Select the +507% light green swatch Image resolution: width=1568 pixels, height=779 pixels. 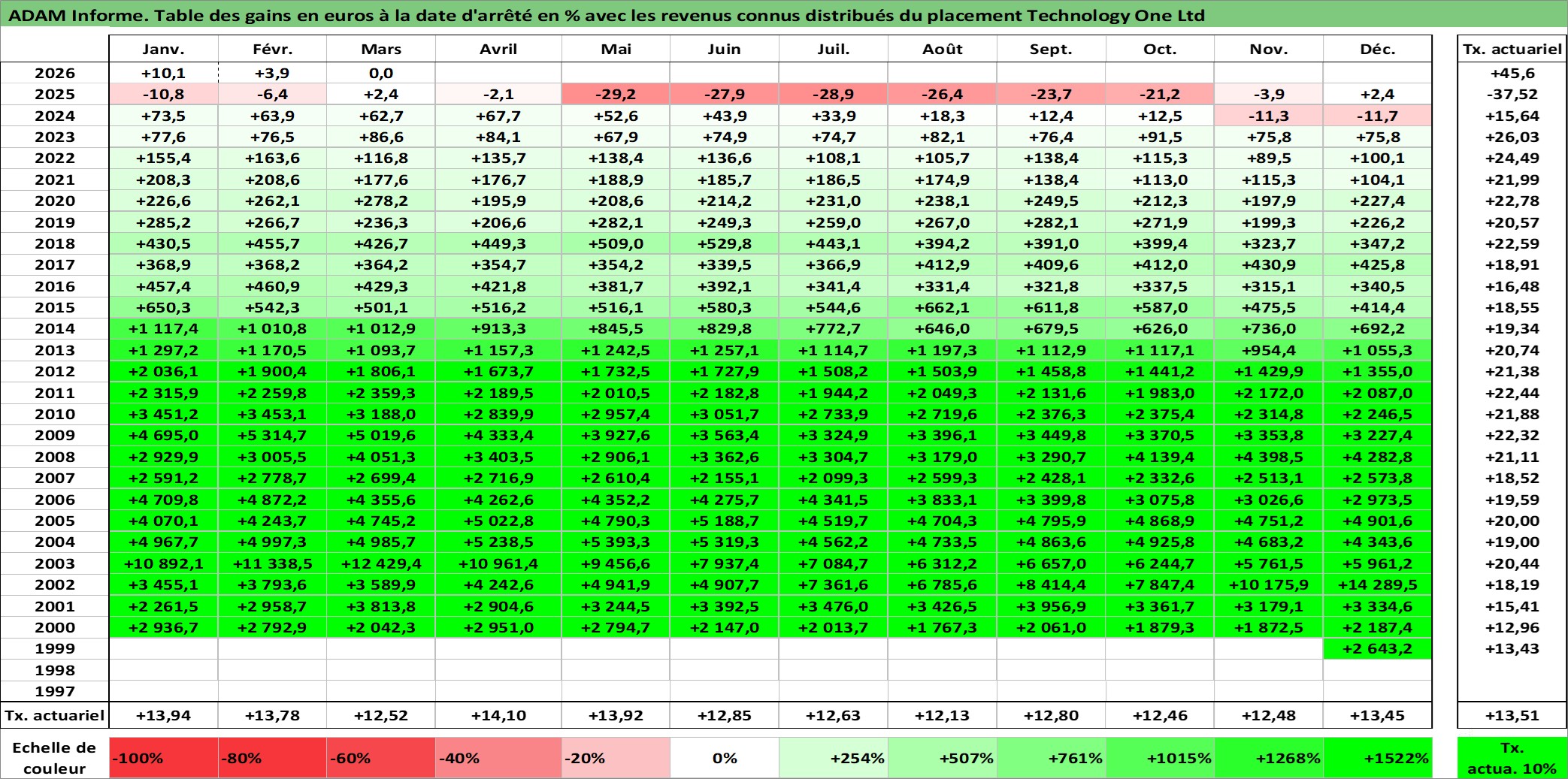click(x=942, y=758)
